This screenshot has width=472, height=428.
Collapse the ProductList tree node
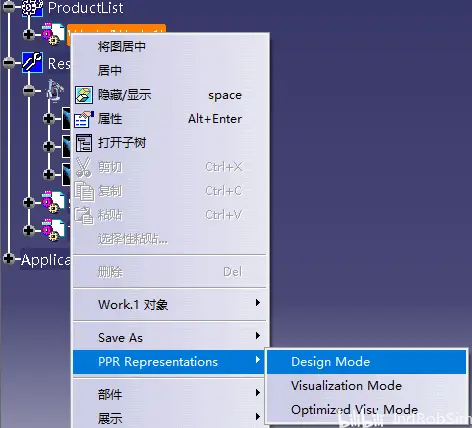pos(9,7)
